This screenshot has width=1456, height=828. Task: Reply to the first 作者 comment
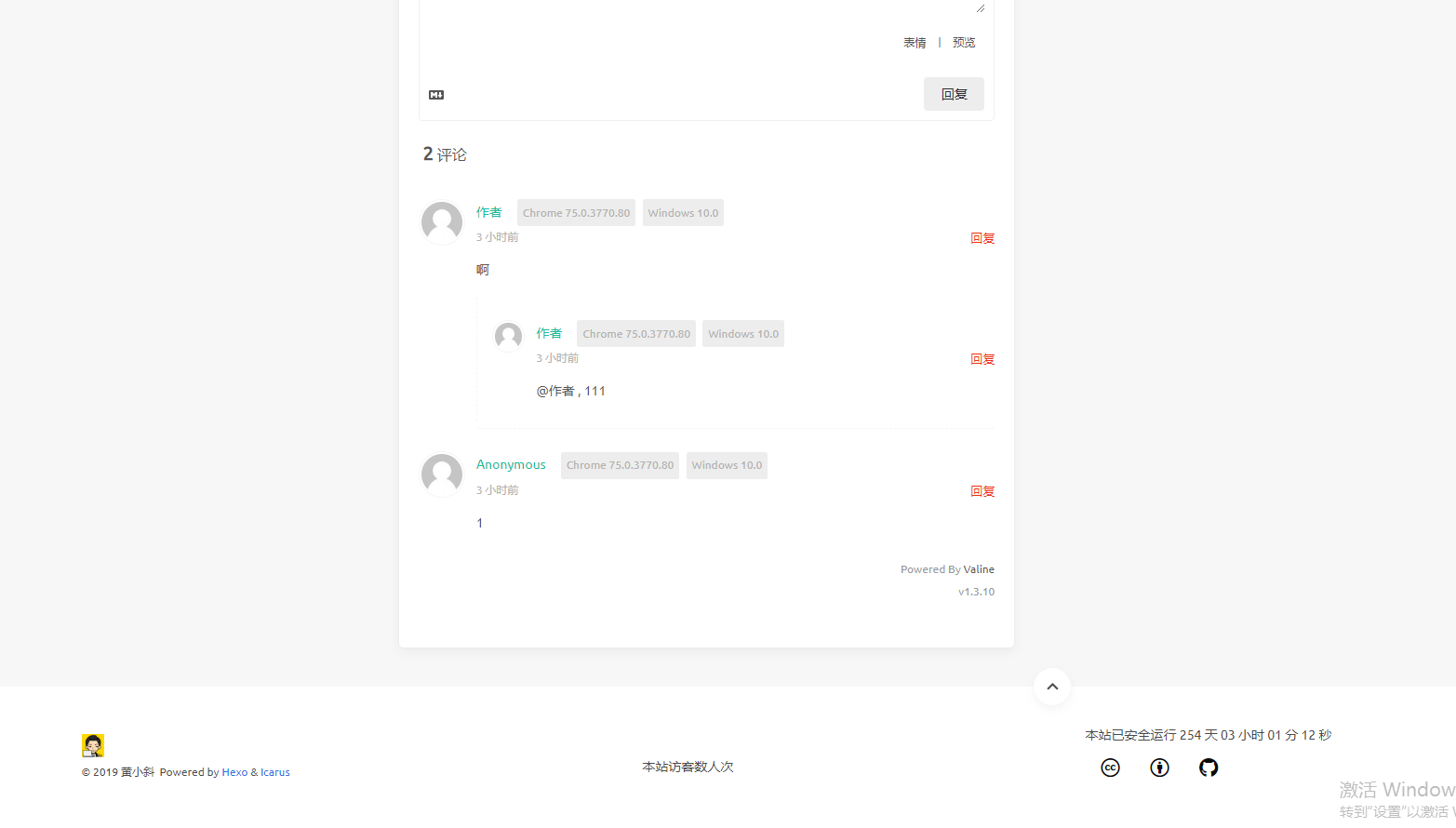[982, 238]
